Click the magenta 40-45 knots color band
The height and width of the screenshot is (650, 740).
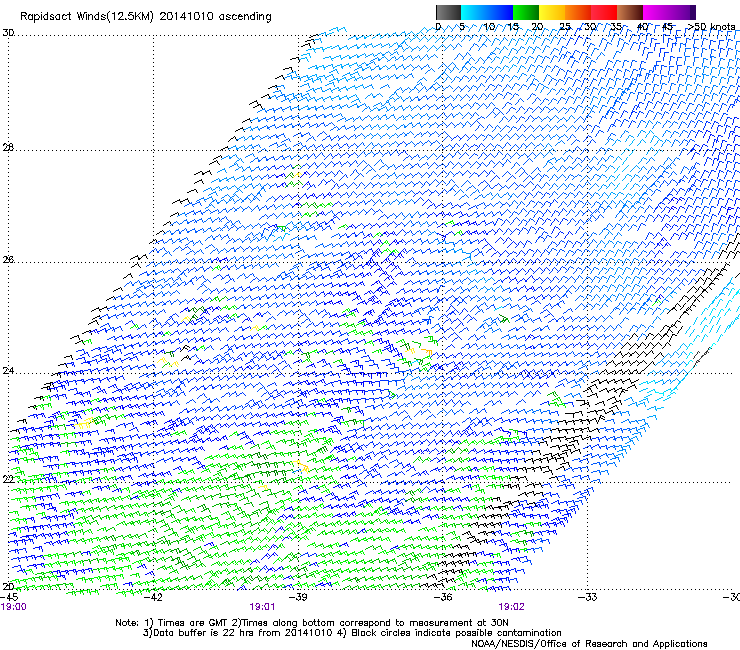click(656, 12)
